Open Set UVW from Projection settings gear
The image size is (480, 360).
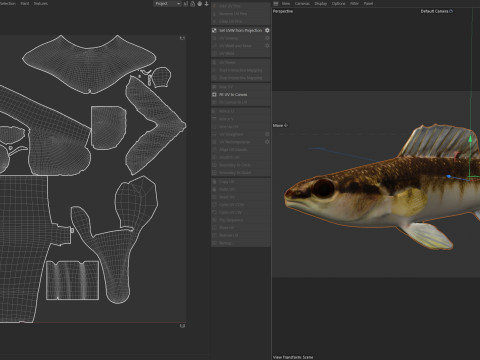[267, 30]
